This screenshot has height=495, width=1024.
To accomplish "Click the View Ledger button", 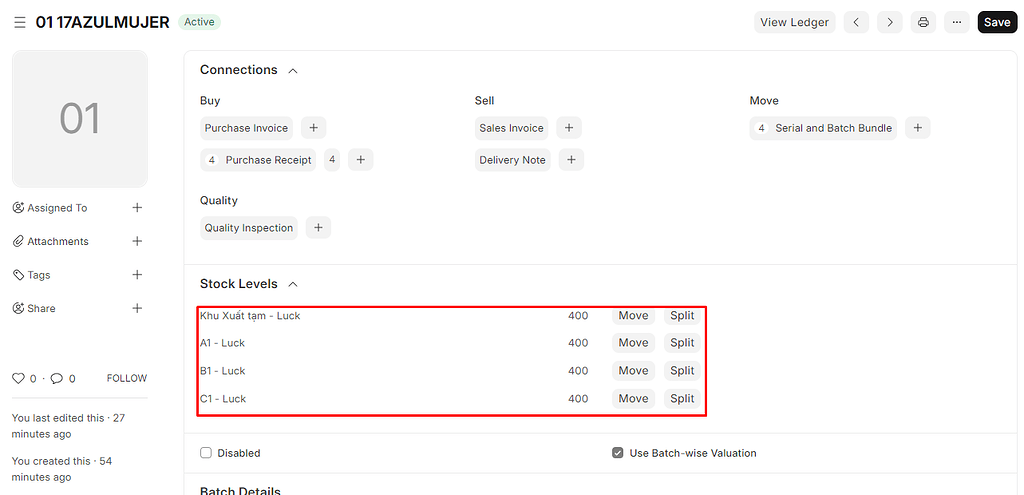I will (x=794, y=22).
